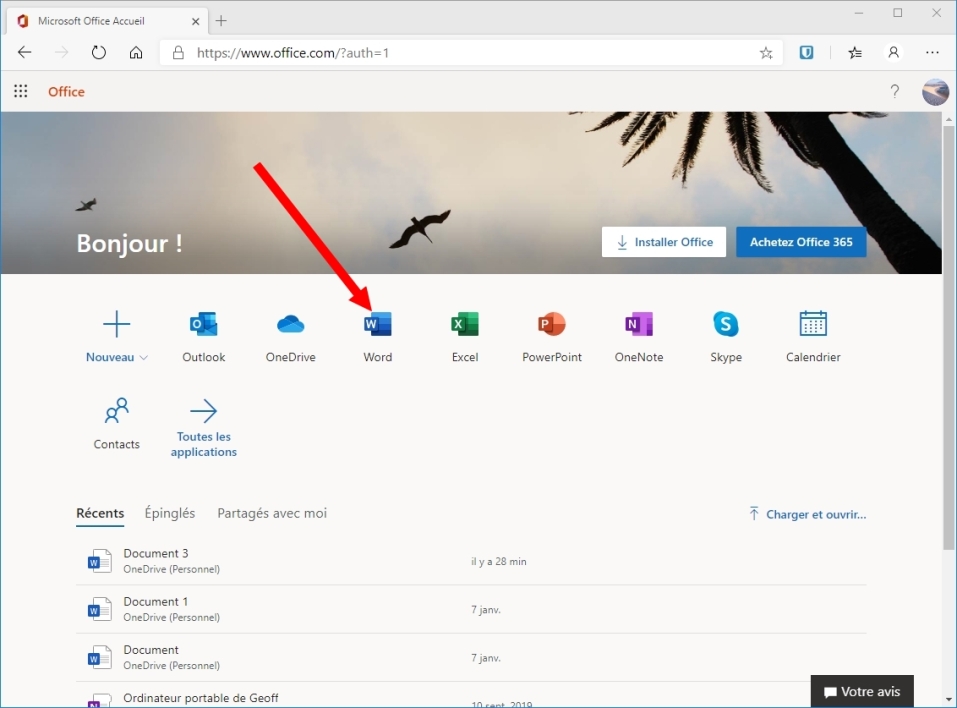This screenshot has width=957, height=708.
Task: Open the Contacts app
Action: coord(117,412)
